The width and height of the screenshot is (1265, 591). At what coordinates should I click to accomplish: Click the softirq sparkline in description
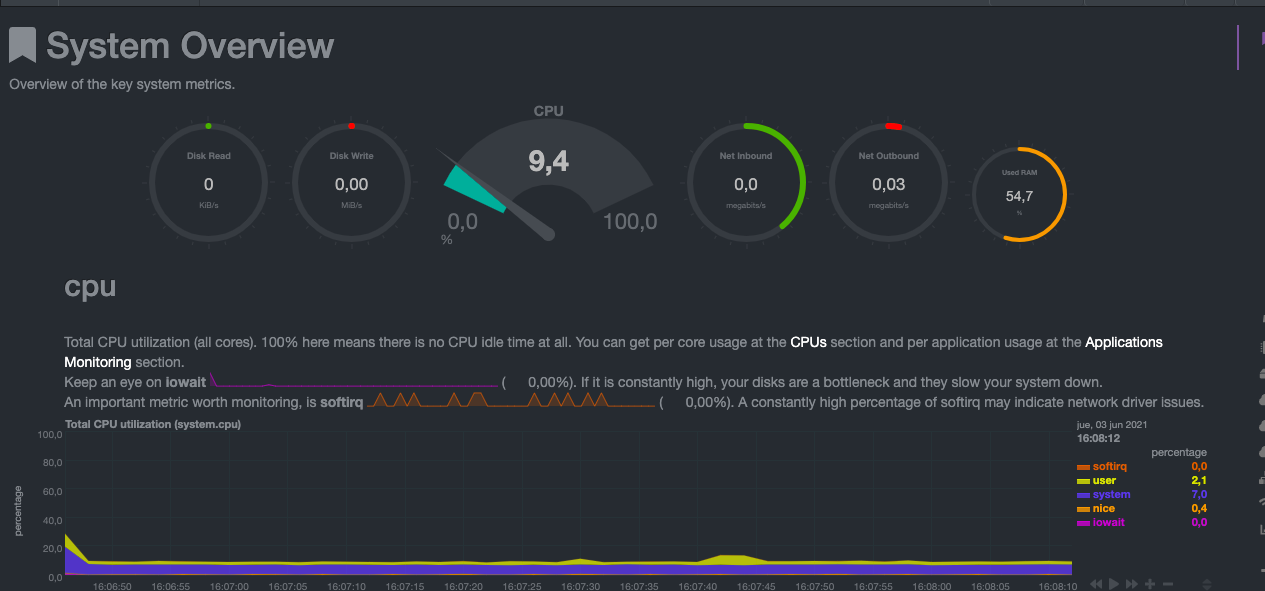(510, 402)
